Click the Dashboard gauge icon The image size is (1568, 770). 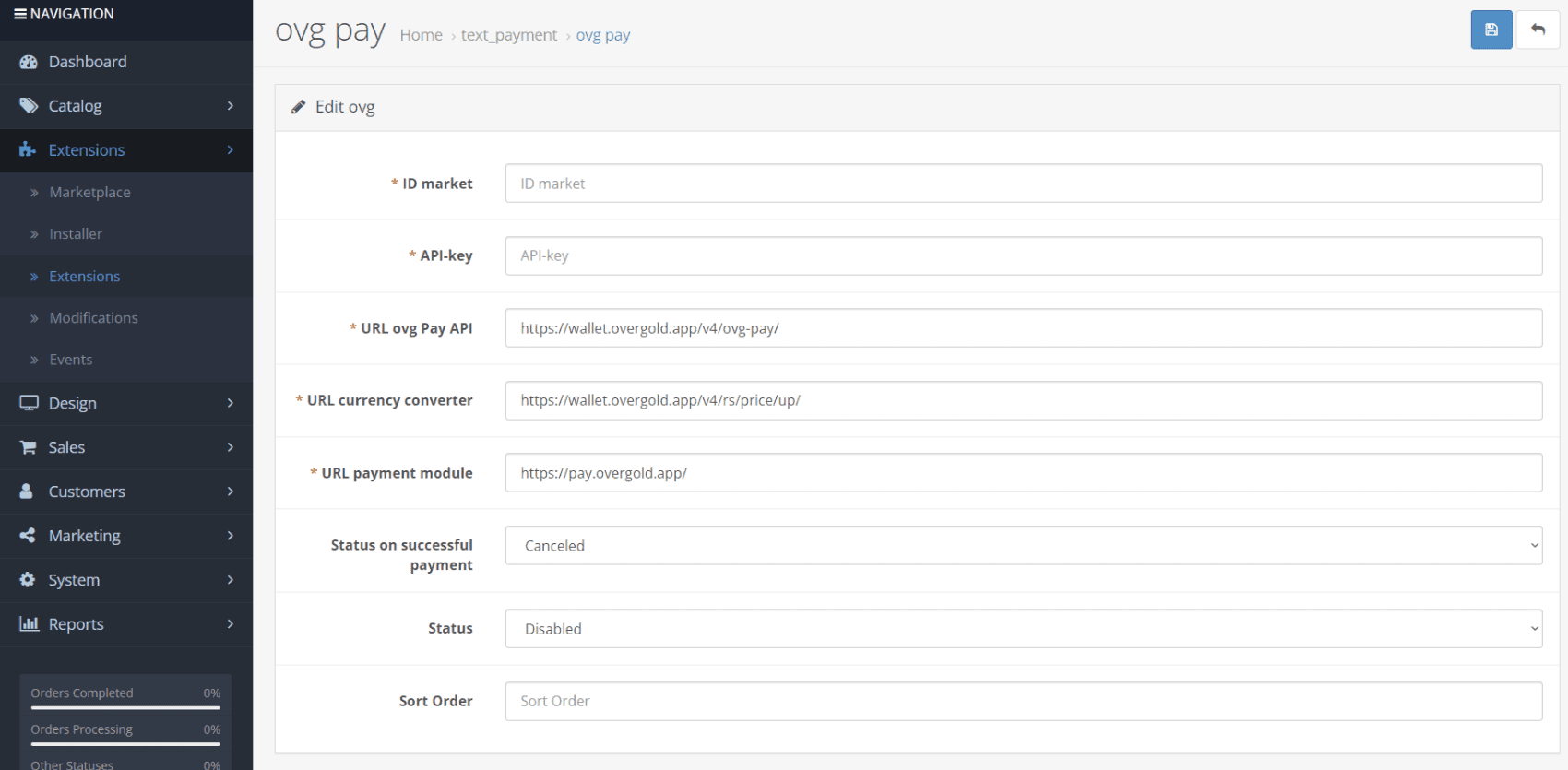(x=29, y=62)
